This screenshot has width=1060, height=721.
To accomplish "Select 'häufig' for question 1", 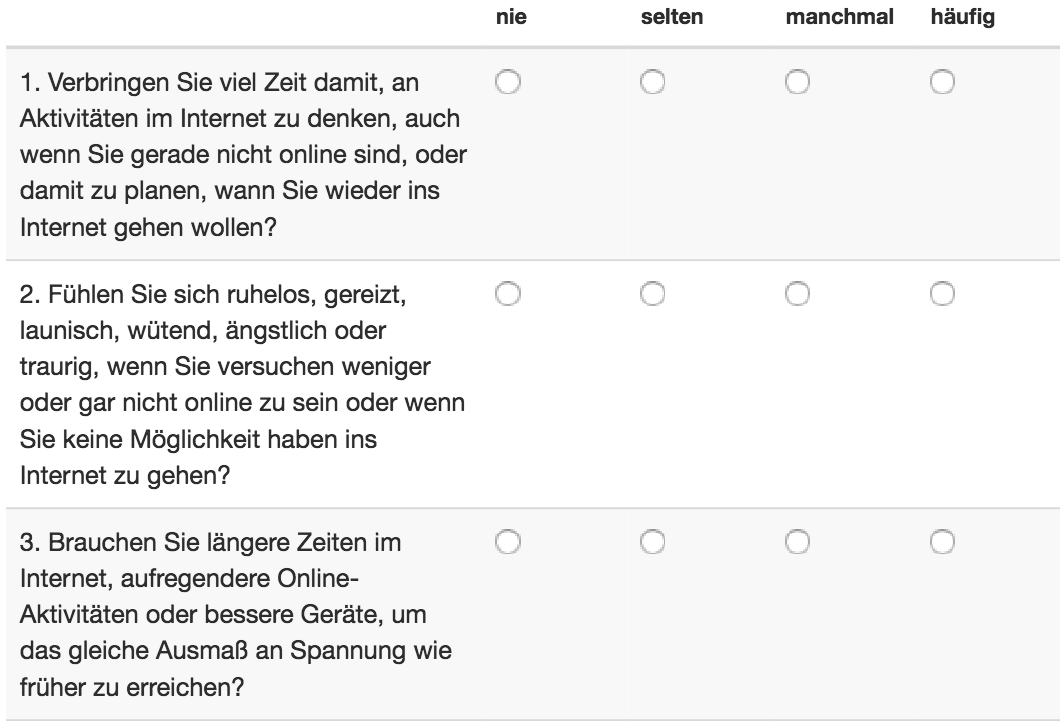I will (x=942, y=82).
